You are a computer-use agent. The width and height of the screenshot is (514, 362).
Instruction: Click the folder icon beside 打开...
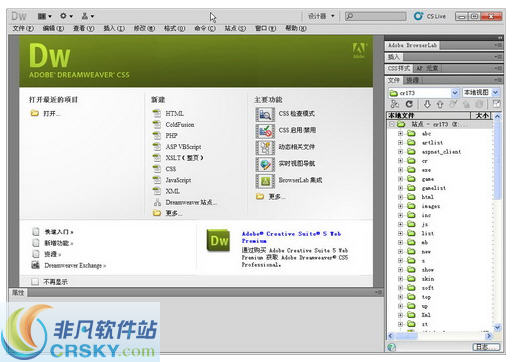point(35,113)
